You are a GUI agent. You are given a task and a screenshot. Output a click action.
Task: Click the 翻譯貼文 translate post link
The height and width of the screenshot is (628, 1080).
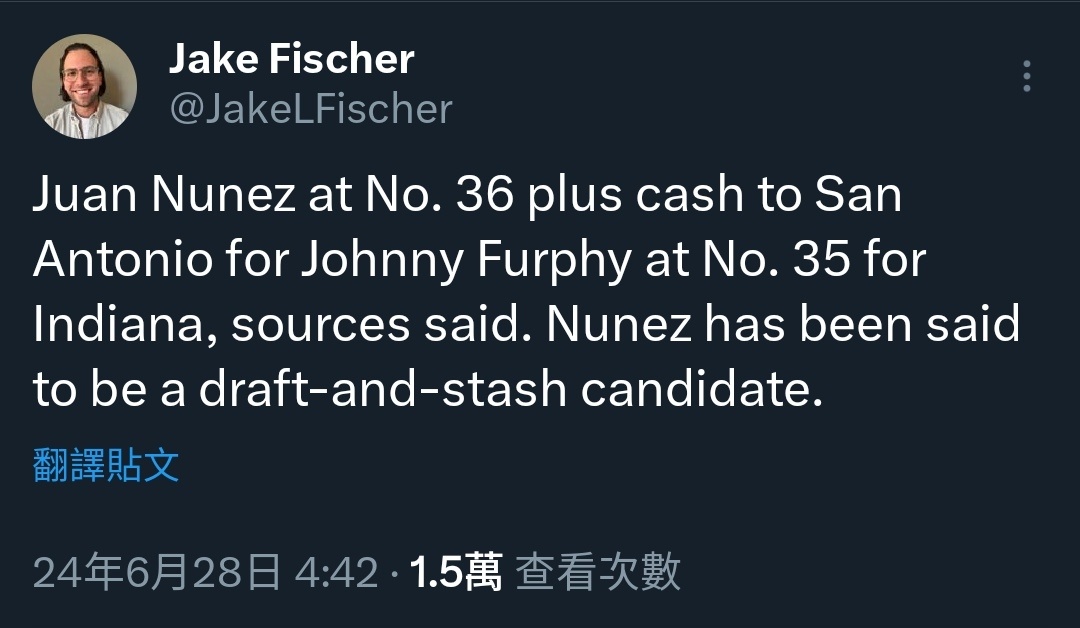[106, 466]
